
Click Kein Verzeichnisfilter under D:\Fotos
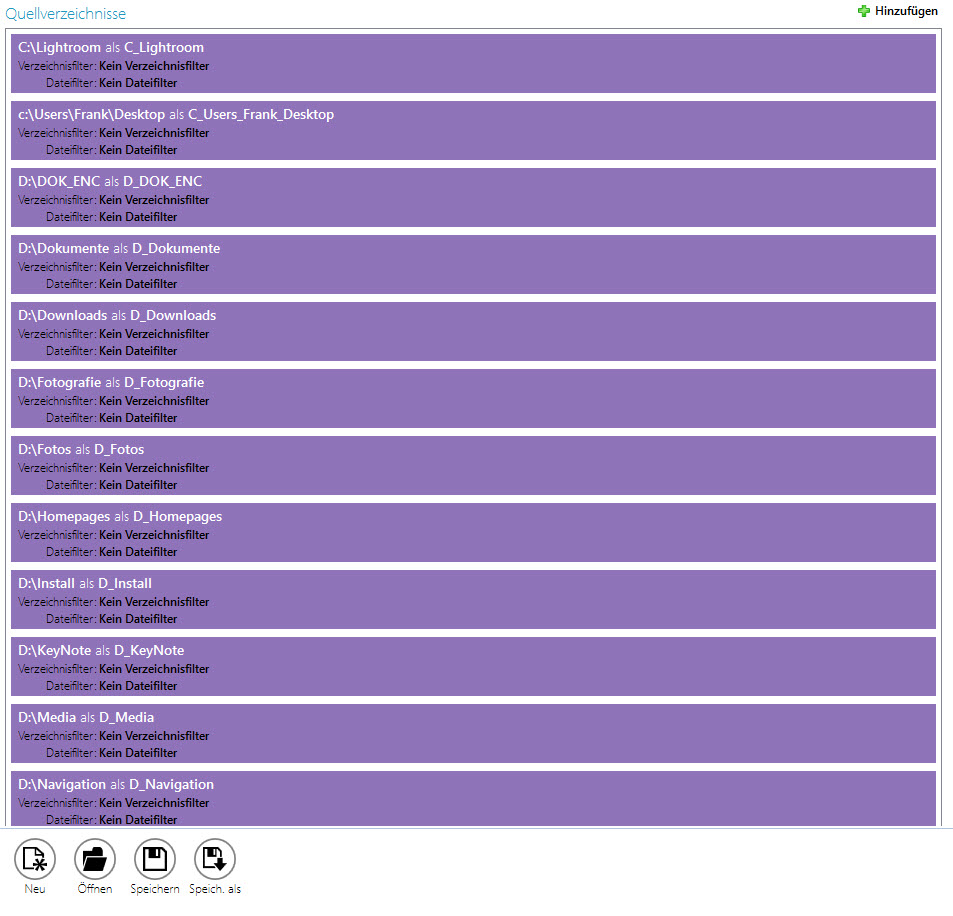[154, 468]
